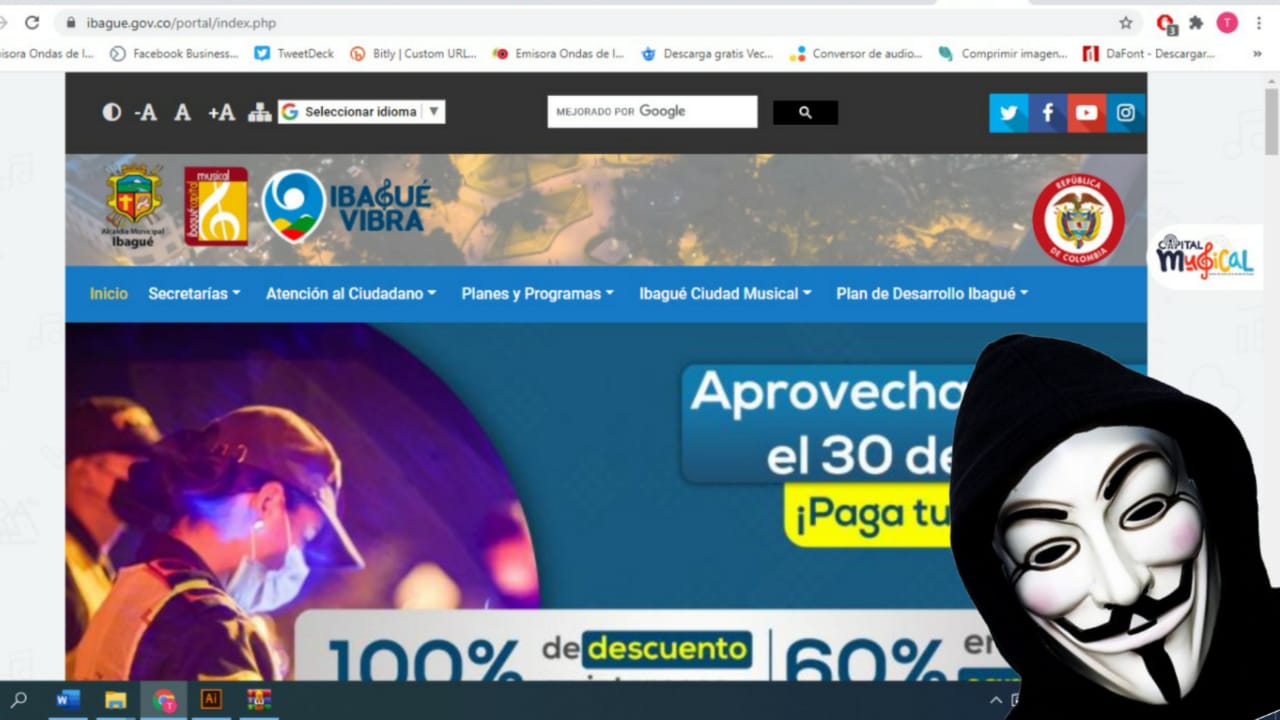1280x720 pixels.
Task: Expand the Ibagué Ciudad Musical menu
Action: [725, 294]
